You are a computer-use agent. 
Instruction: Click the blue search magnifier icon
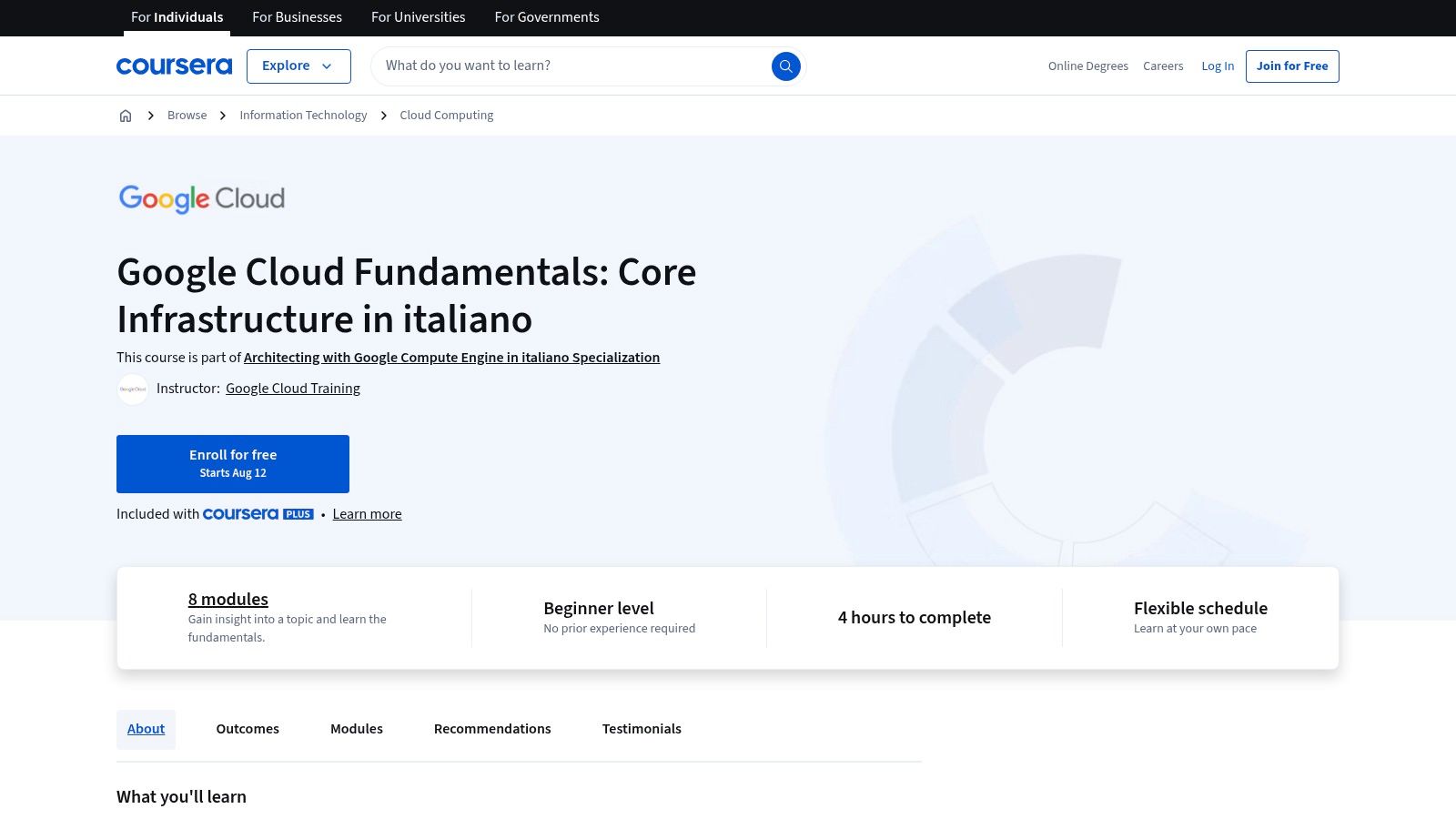(x=786, y=66)
